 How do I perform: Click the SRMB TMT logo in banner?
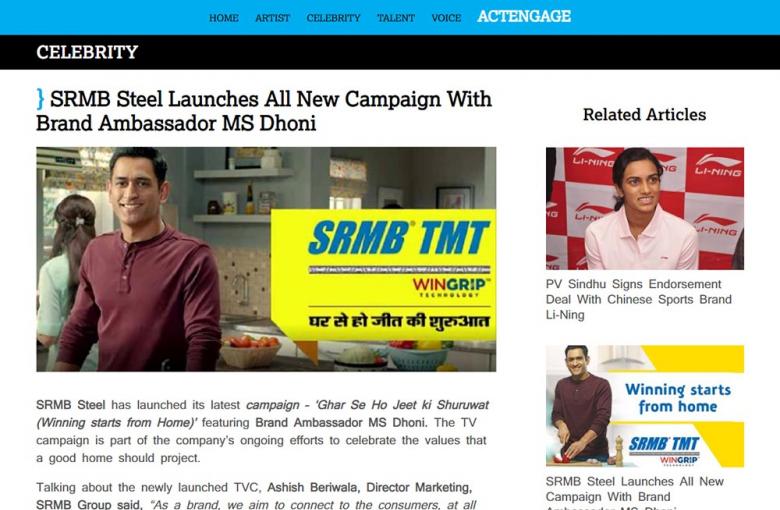(399, 238)
